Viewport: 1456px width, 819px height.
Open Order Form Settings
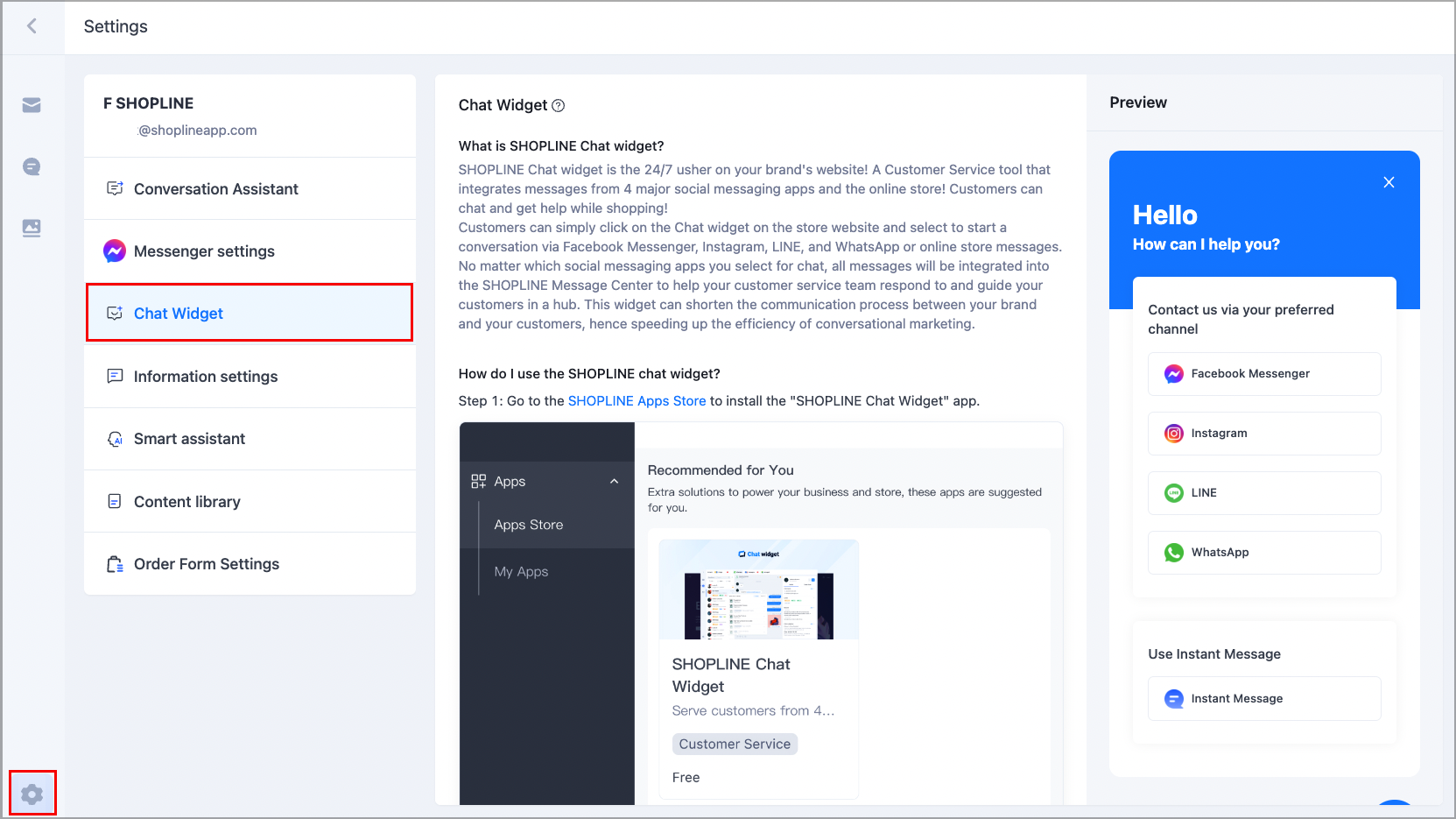click(x=207, y=563)
